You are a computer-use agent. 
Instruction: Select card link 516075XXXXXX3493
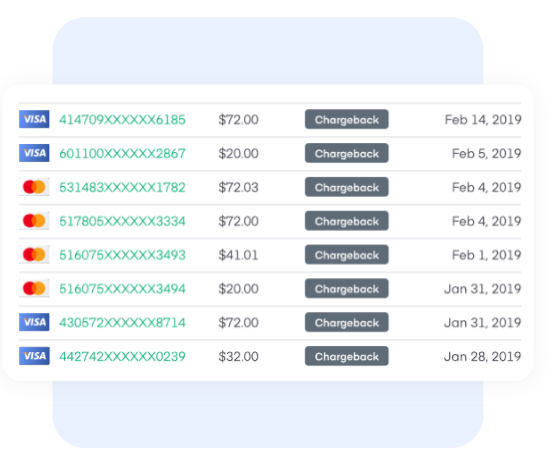[122, 255]
